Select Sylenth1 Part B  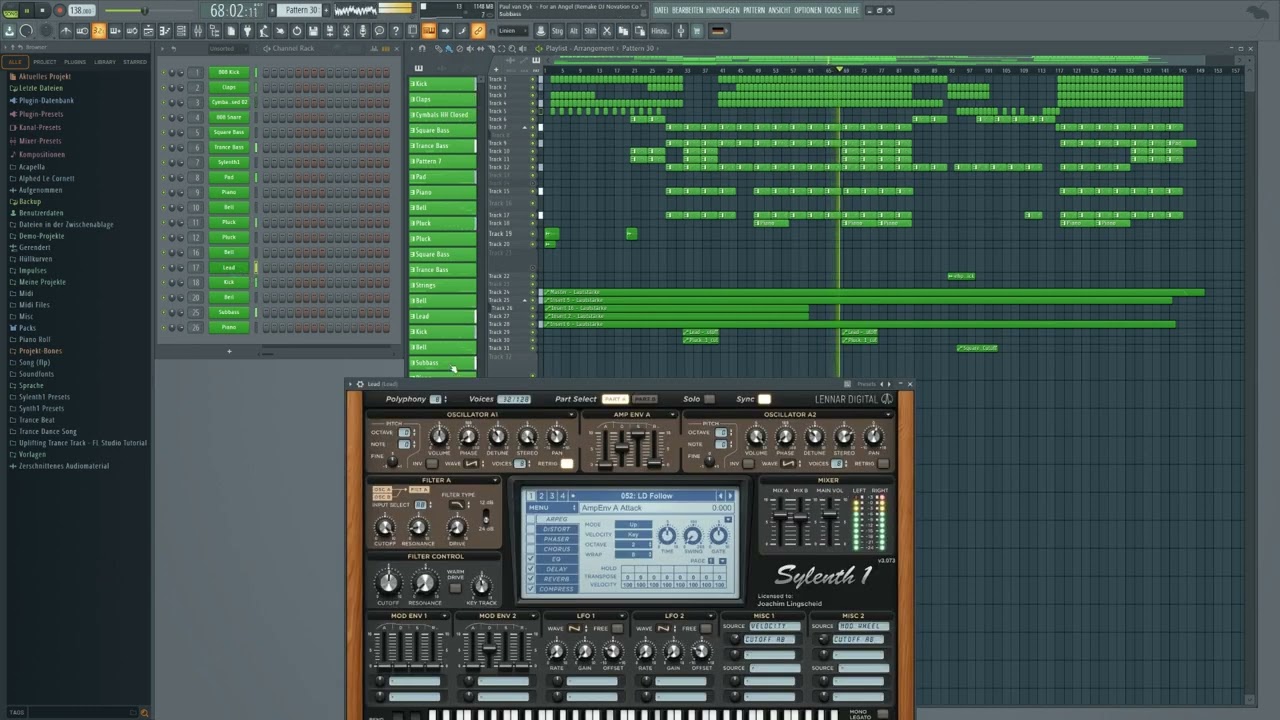pyautogui.click(x=644, y=399)
